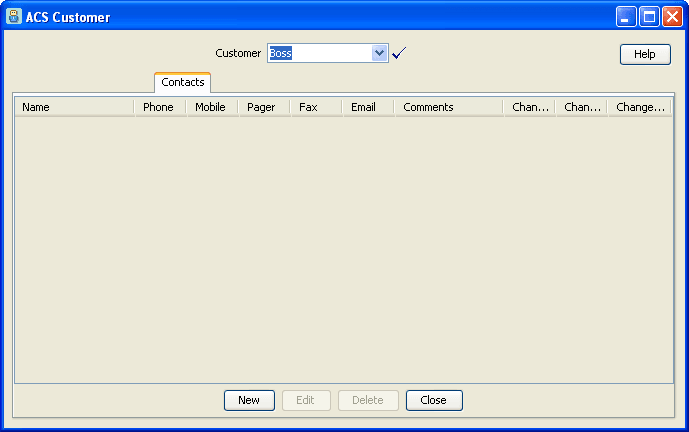Click the last column header labeled Change...
This screenshot has height=432, width=689.
[640, 107]
